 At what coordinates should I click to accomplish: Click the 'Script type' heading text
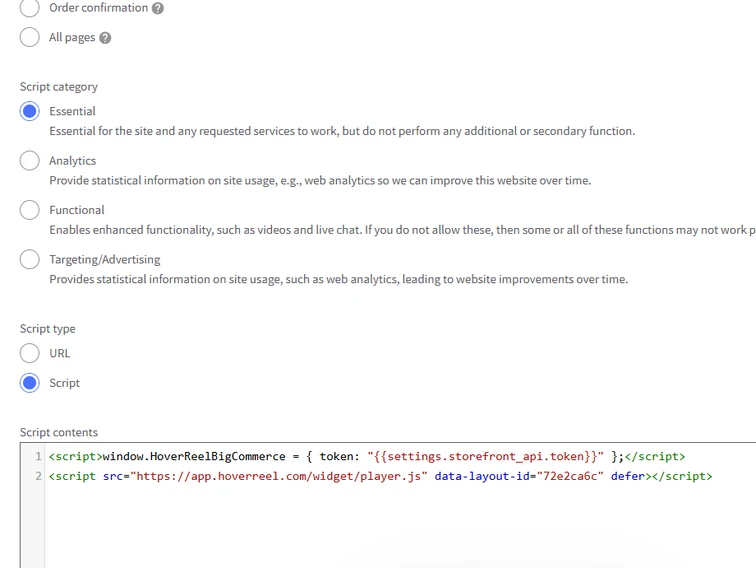[x=48, y=329]
